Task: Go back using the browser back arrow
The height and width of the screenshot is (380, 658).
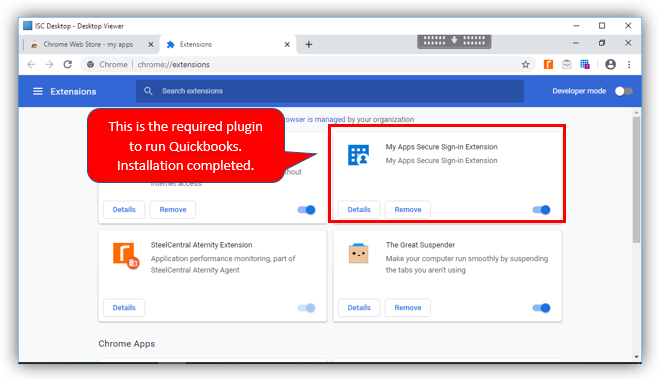Action: click(x=31, y=65)
